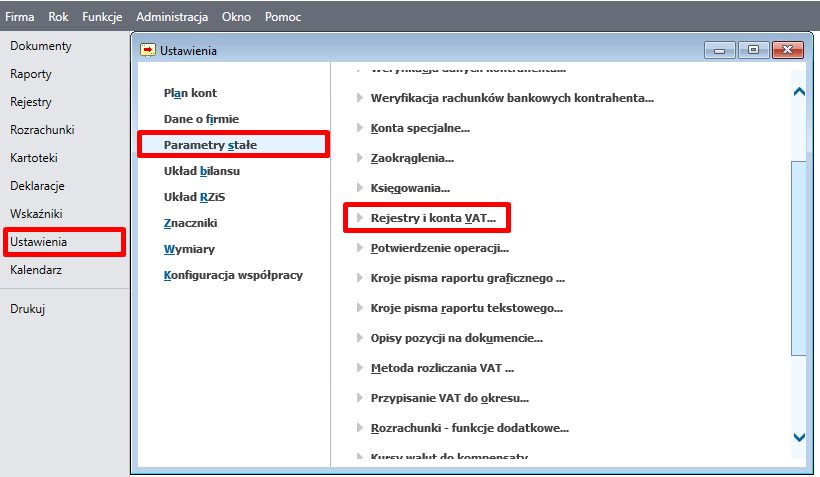The height and width of the screenshot is (477, 820).
Task: Click arrow beside Kroje pisma raportu tekstowego
Action: [359, 307]
